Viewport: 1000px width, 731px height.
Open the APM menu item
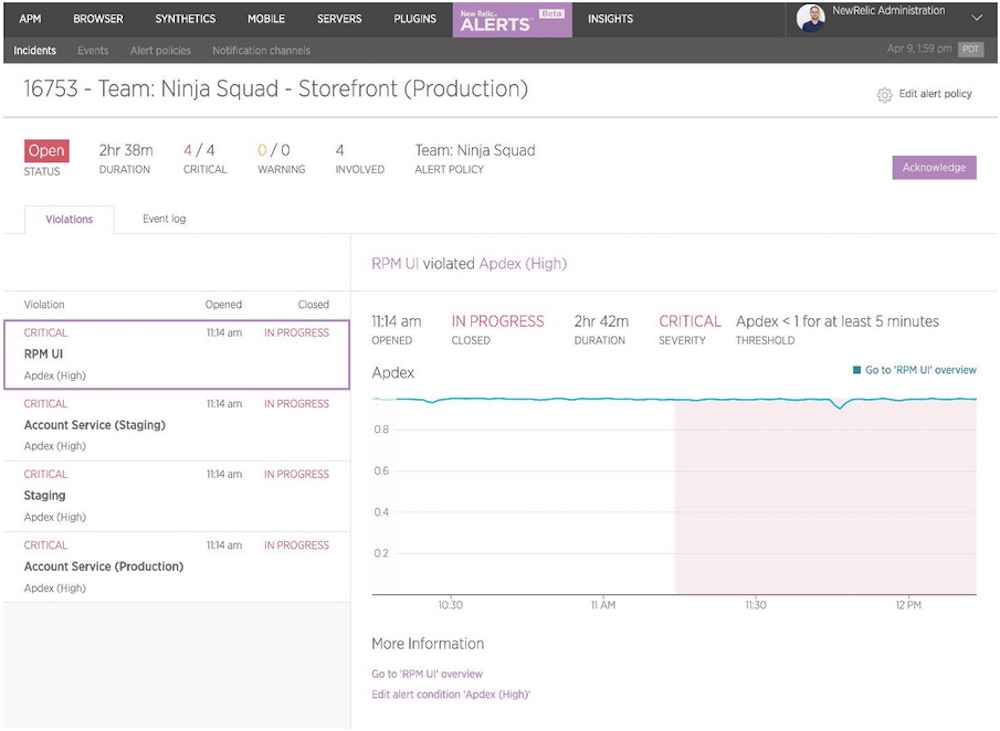[30, 19]
